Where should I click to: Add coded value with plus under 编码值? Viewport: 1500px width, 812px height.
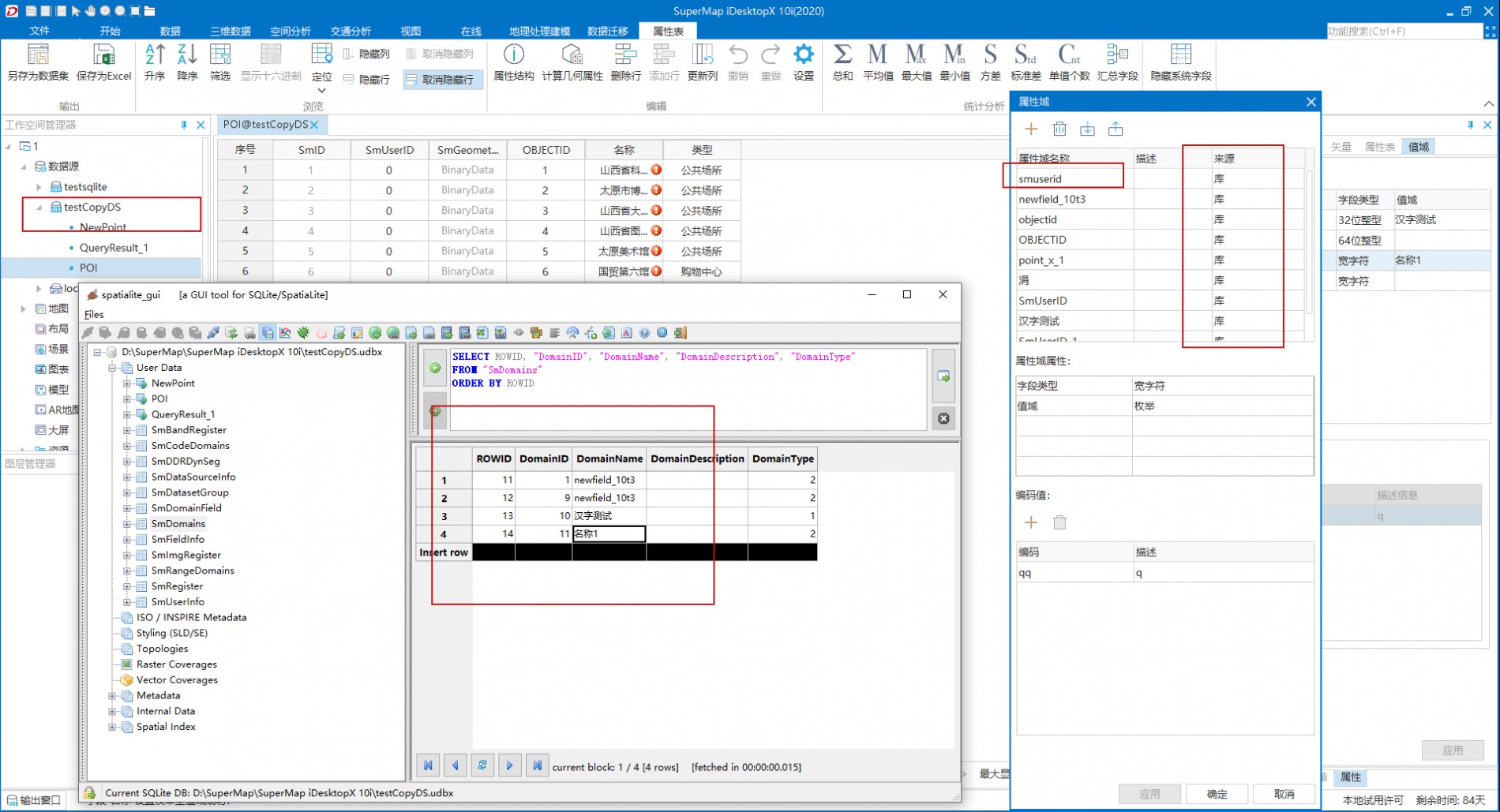tap(1031, 522)
